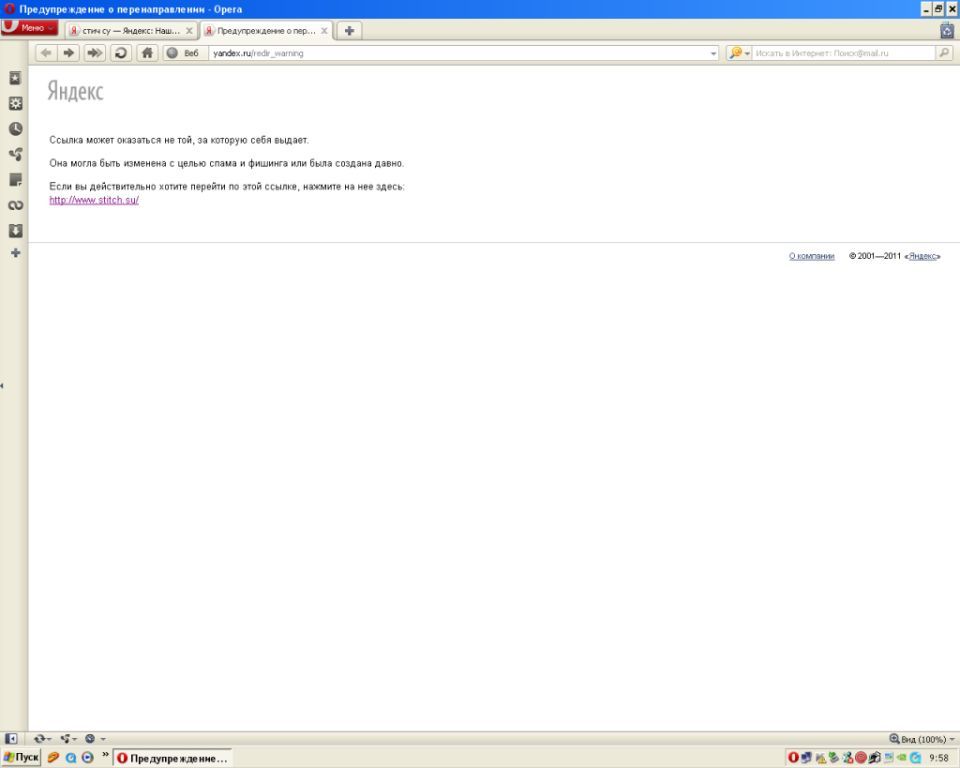The image size is (960, 768).
Task: Click the Back navigation arrow
Action: (x=45, y=53)
